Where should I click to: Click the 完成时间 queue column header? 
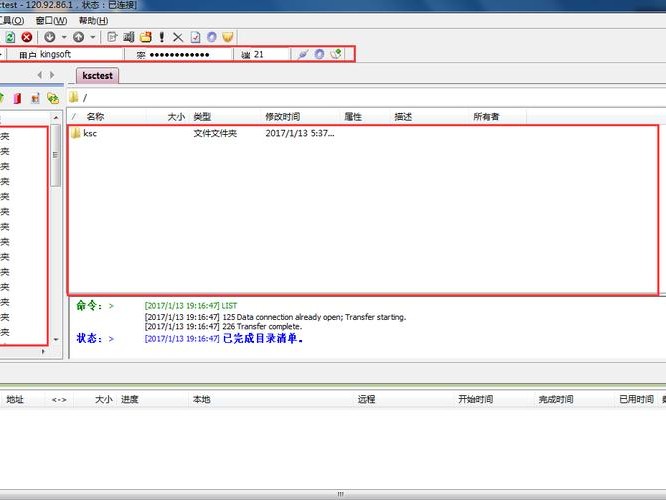[x=556, y=399]
